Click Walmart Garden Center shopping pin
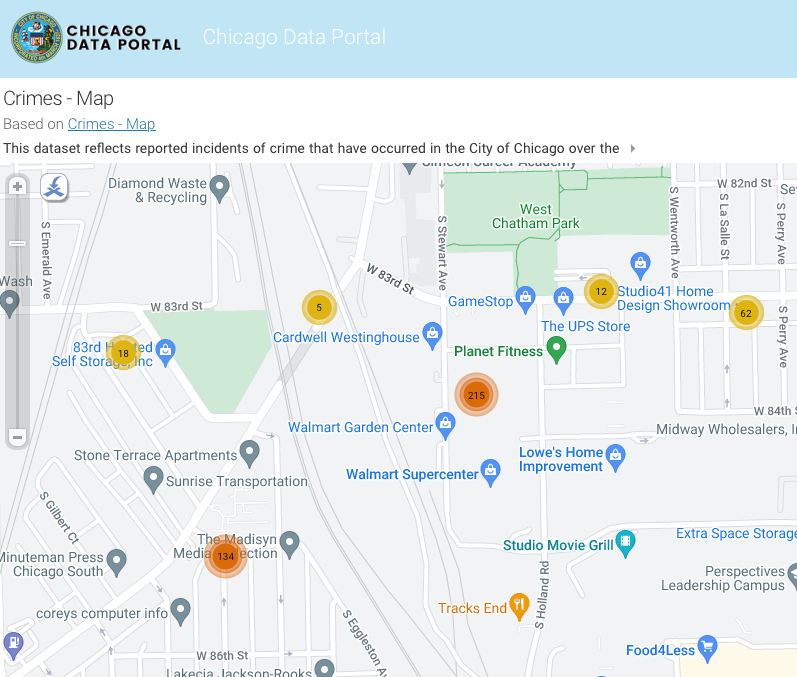797x677 pixels. coord(446,425)
